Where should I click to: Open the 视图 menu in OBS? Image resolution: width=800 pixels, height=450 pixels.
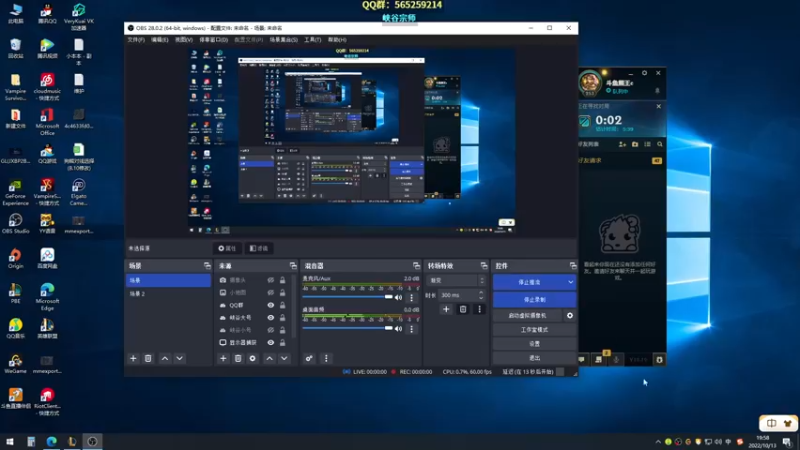tap(184, 40)
